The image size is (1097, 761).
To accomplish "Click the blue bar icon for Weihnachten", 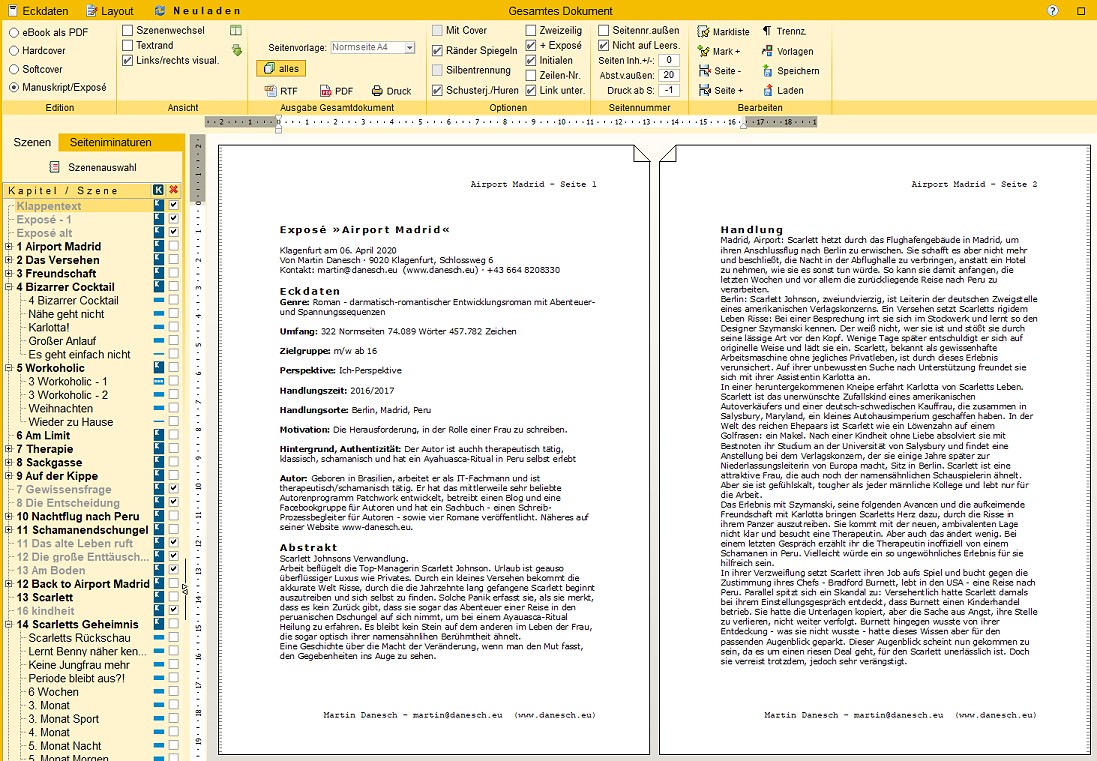I will tap(159, 408).
